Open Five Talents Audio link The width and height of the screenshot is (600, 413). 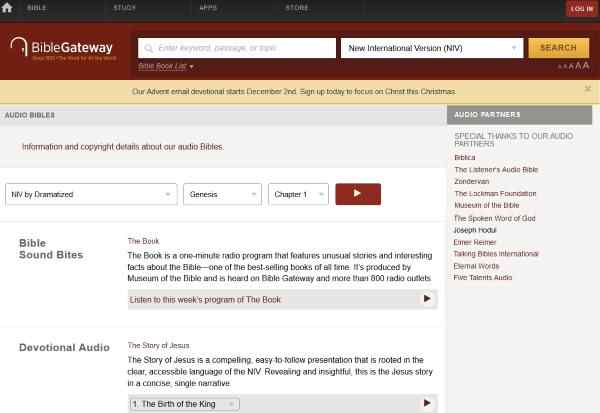[483, 278]
